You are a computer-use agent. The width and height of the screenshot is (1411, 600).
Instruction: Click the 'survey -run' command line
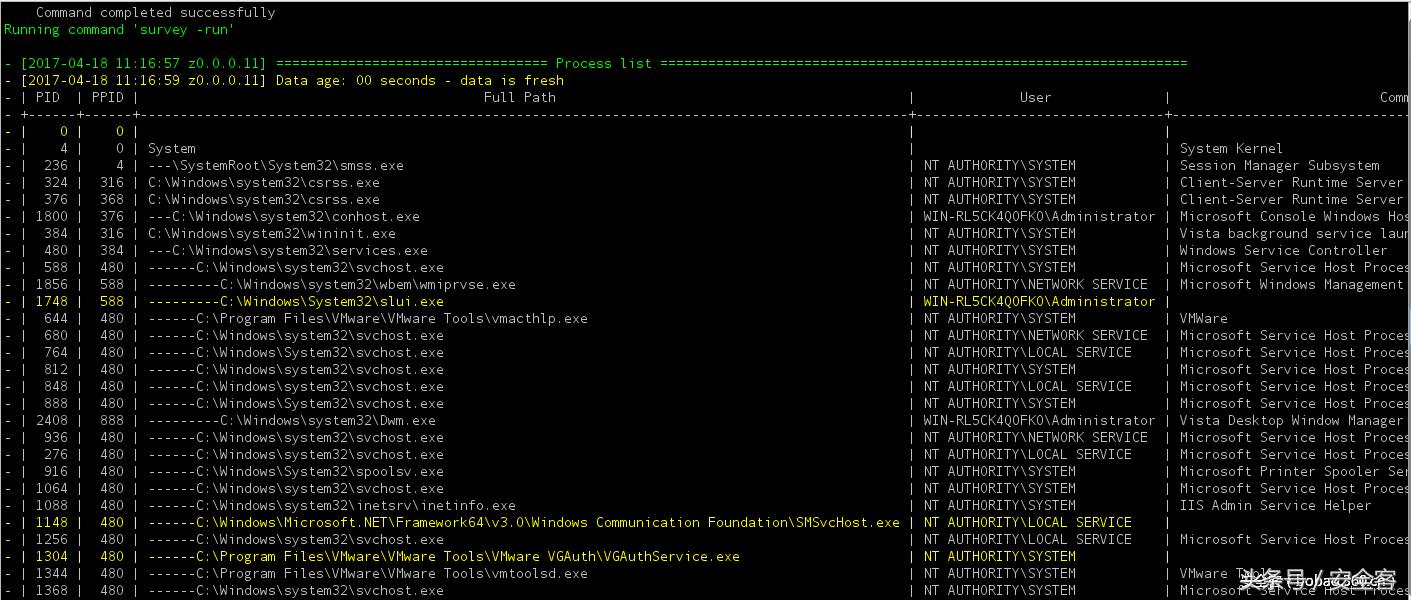[x=119, y=29]
